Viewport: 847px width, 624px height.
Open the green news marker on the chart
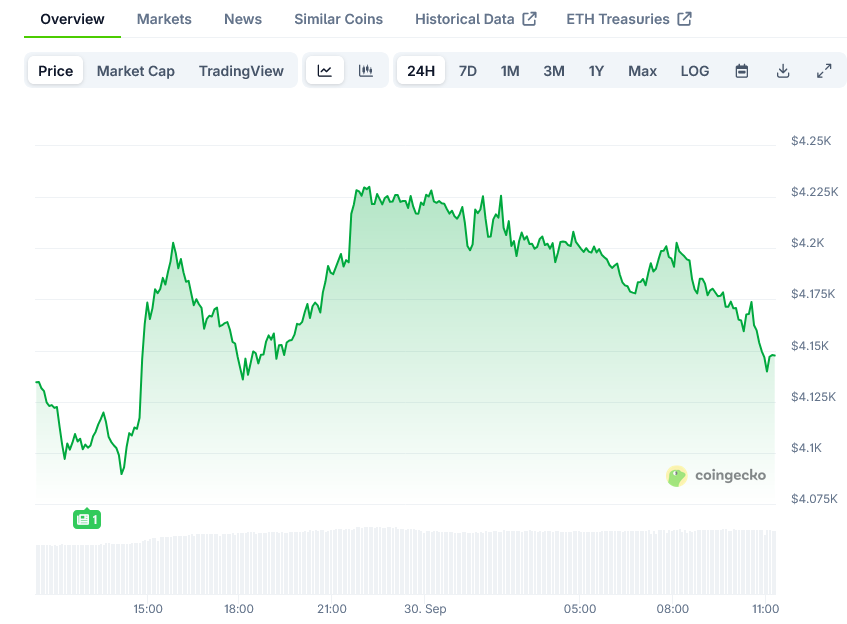[87, 519]
